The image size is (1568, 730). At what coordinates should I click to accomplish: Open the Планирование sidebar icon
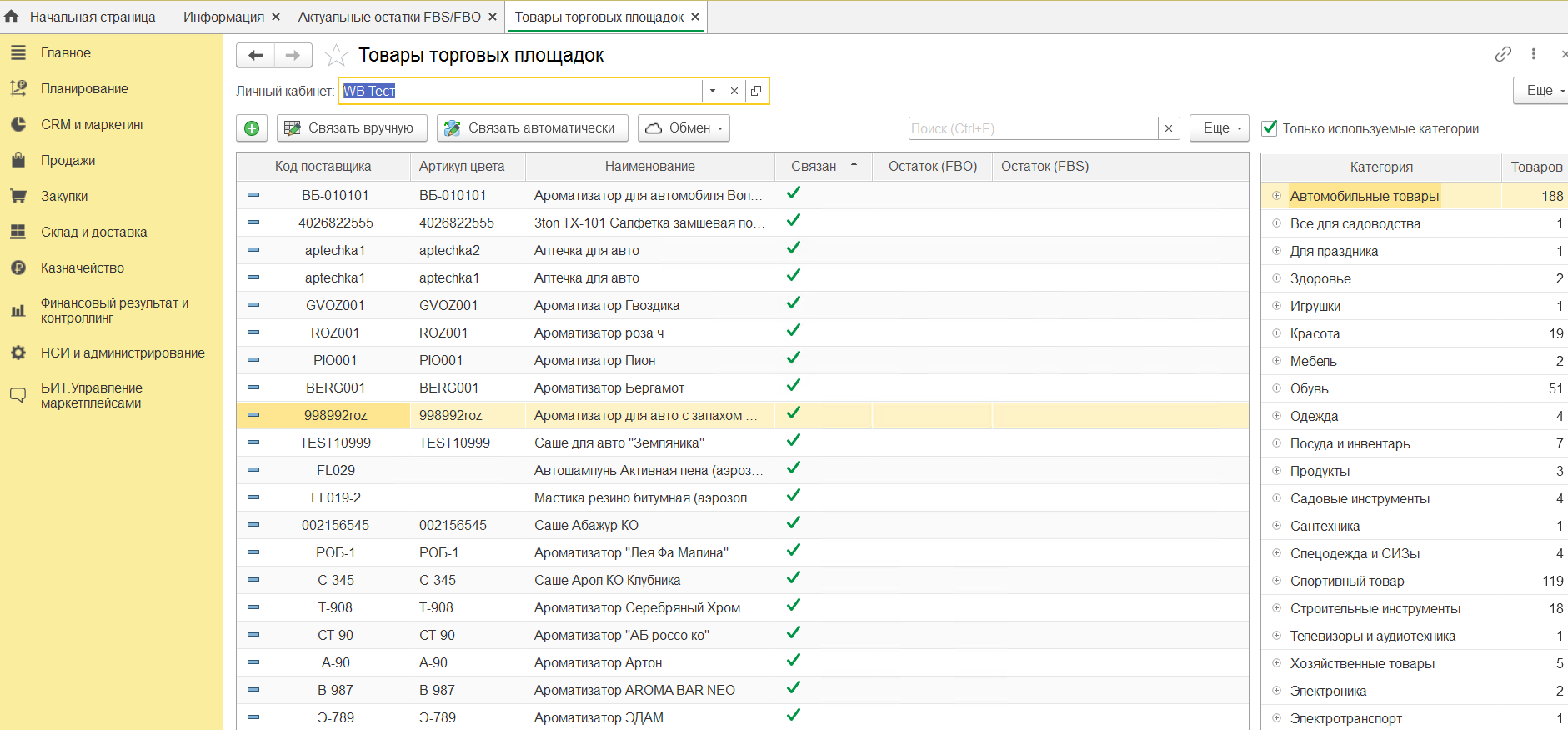click(18, 88)
